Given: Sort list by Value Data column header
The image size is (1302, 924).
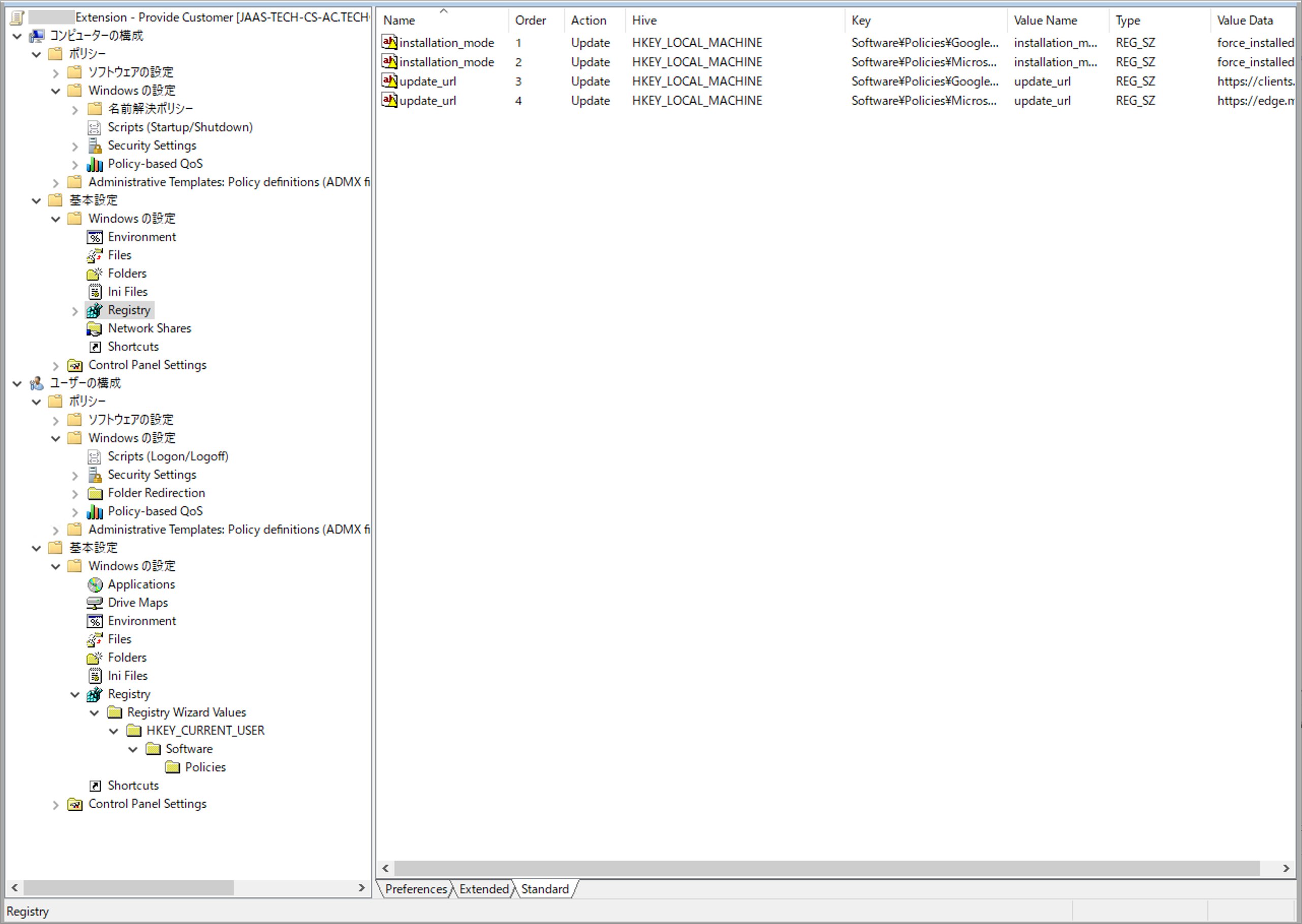Looking at the screenshot, I should (x=1253, y=20).
